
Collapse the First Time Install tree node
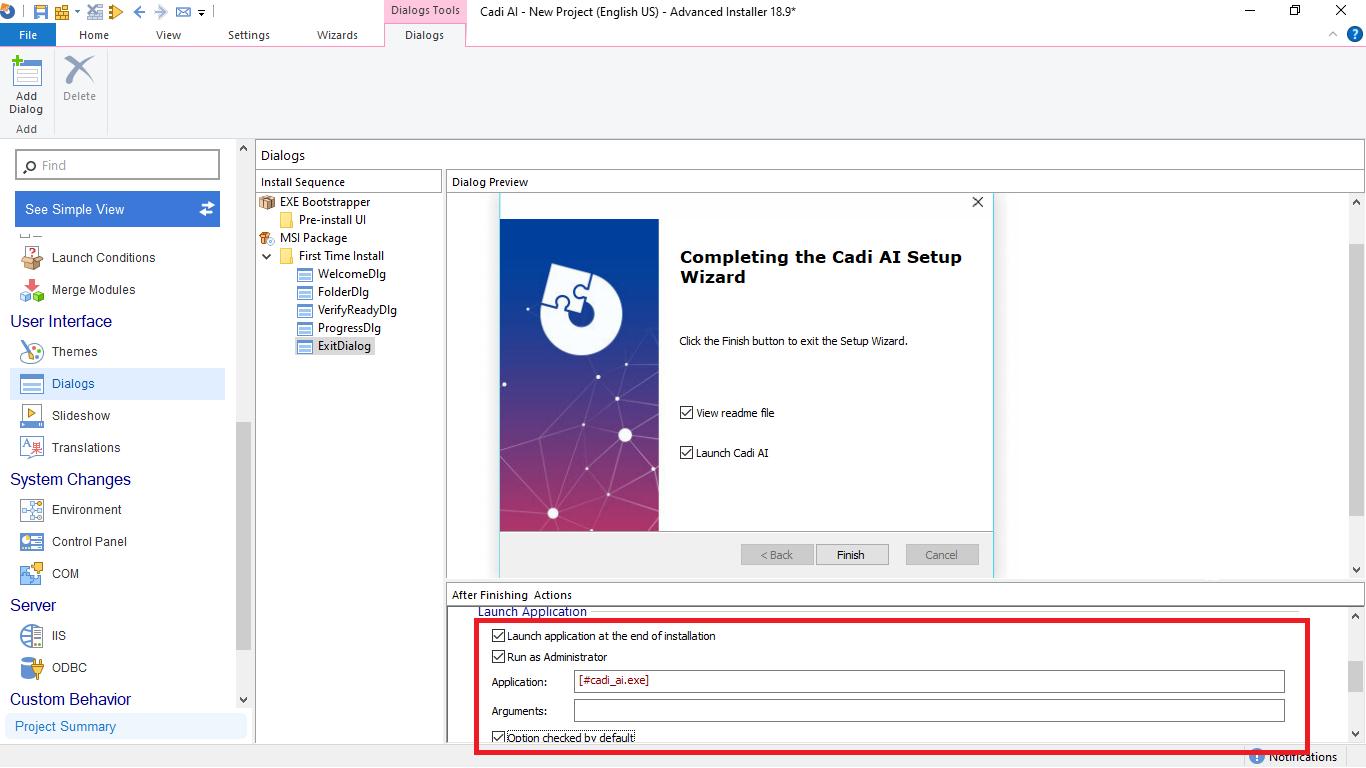(267, 256)
